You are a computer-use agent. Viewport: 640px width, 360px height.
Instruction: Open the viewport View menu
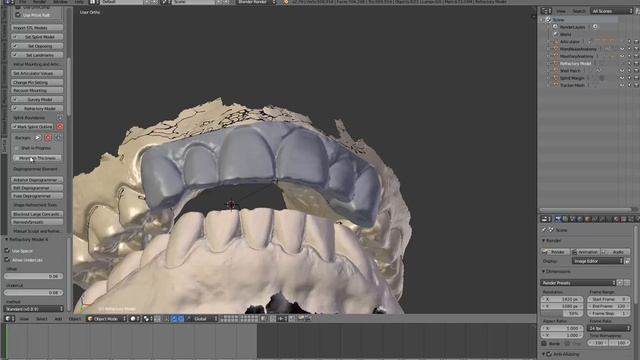tap(24, 319)
